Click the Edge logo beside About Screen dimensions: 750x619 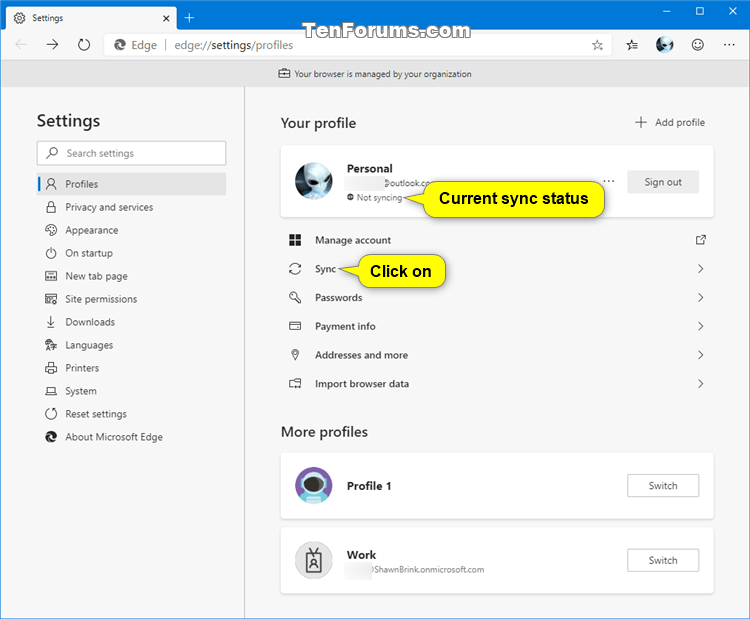pyautogui.click(x=51, y=437)
